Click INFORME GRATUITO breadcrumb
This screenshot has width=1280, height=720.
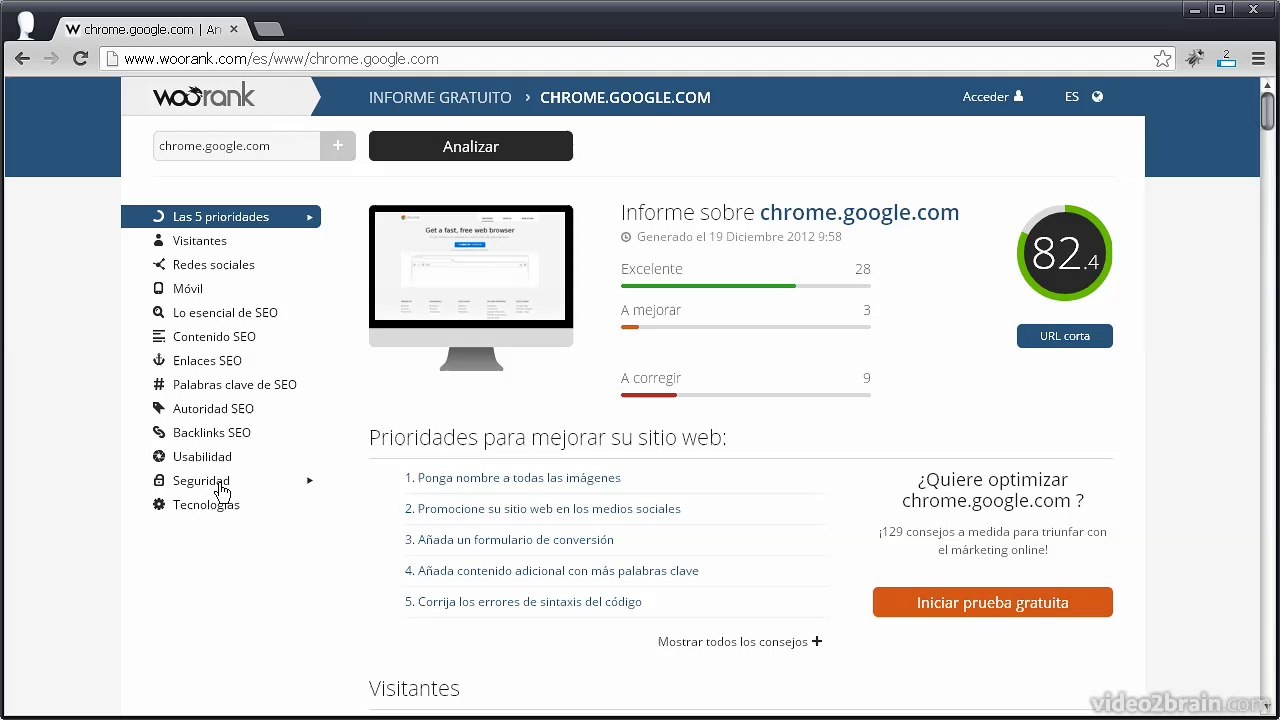pos(440,97)
